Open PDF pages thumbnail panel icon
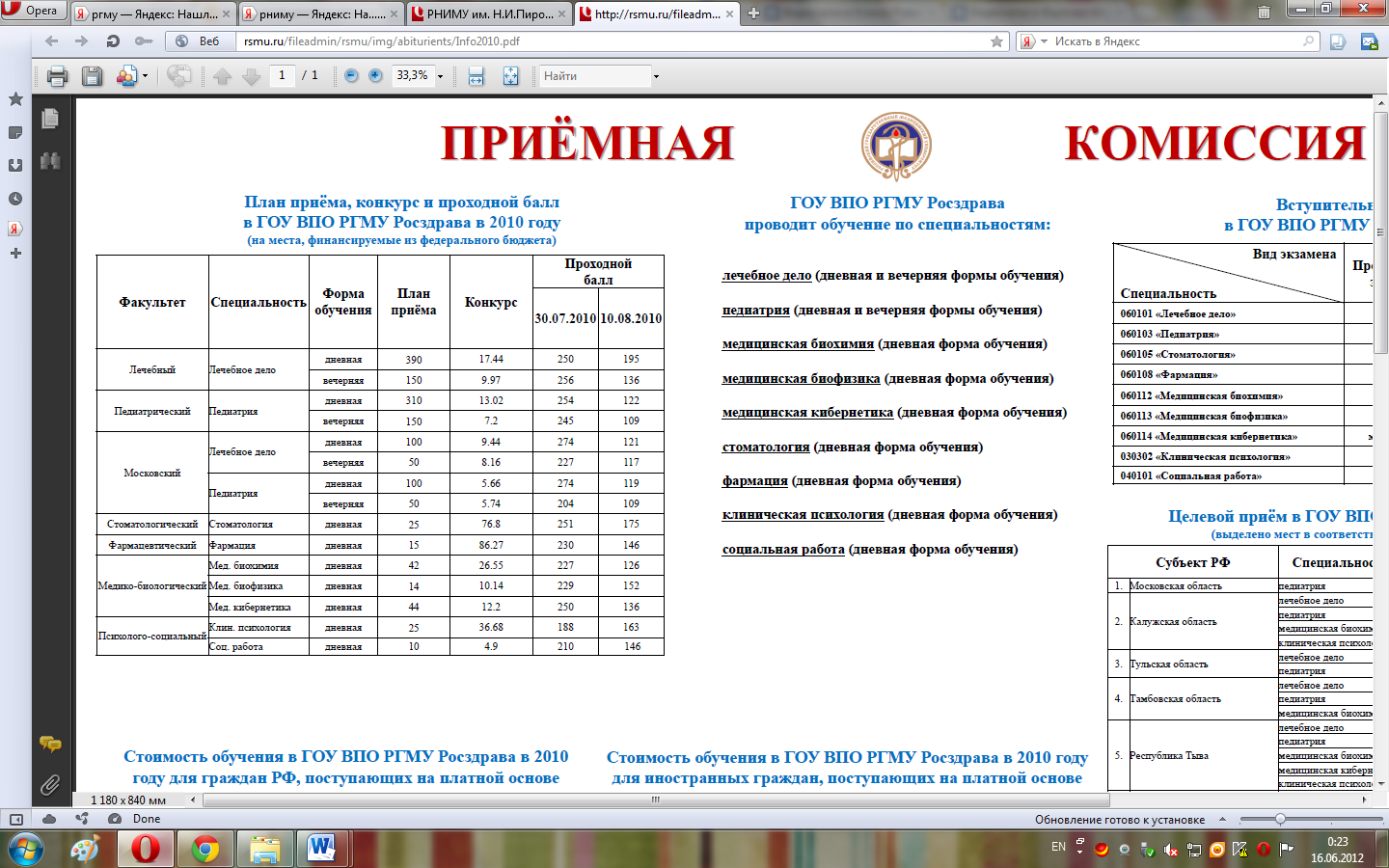This screenshot has width=1389, height=868. tap(50, 119)
